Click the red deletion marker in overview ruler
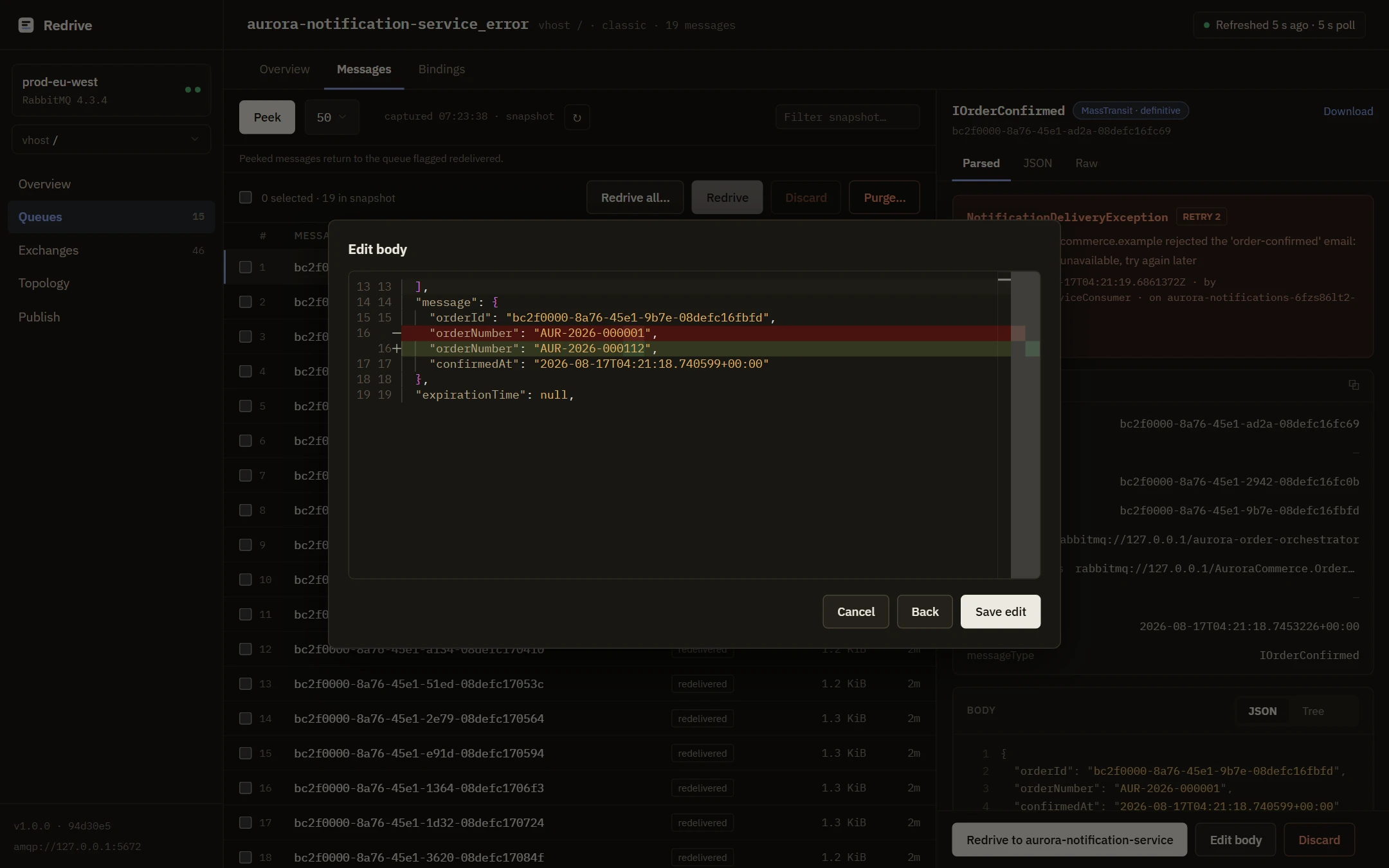The width and height of the screenshot is (1389, 868). 1018,333
